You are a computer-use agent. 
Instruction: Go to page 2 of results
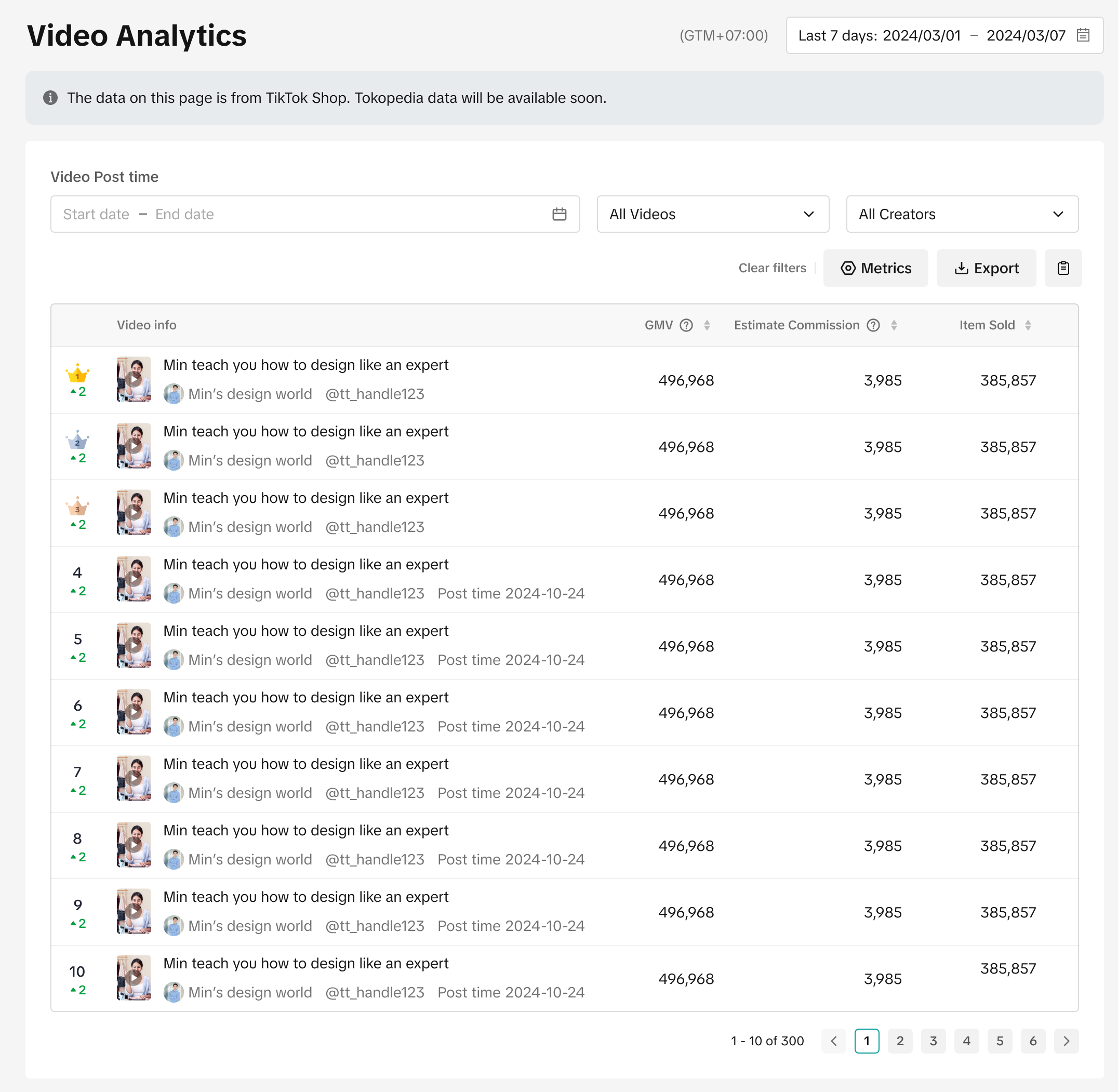tap(899, 1041)
